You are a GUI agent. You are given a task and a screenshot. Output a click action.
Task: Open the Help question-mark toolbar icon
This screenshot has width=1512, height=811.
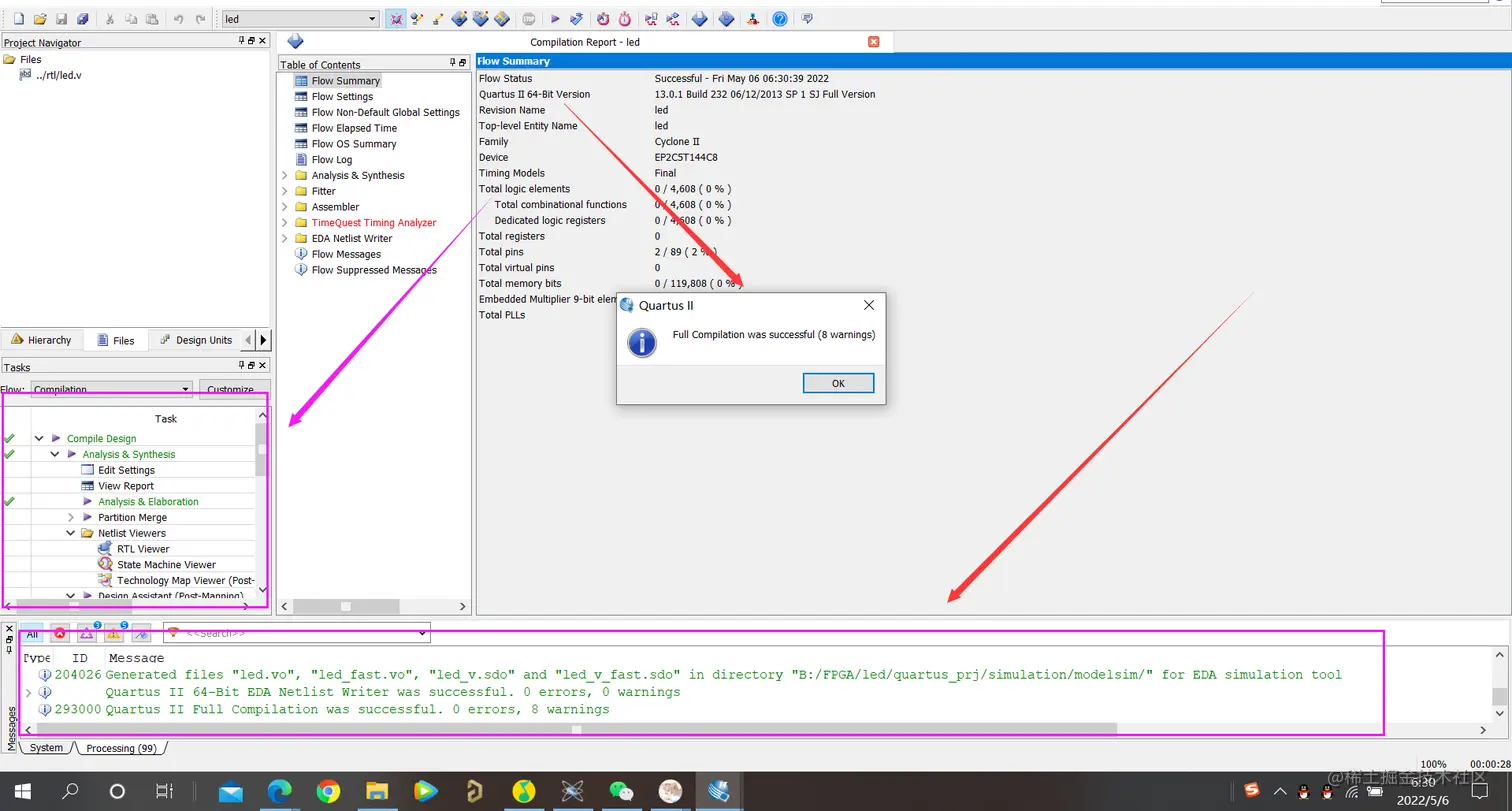(x=780, y=19)
